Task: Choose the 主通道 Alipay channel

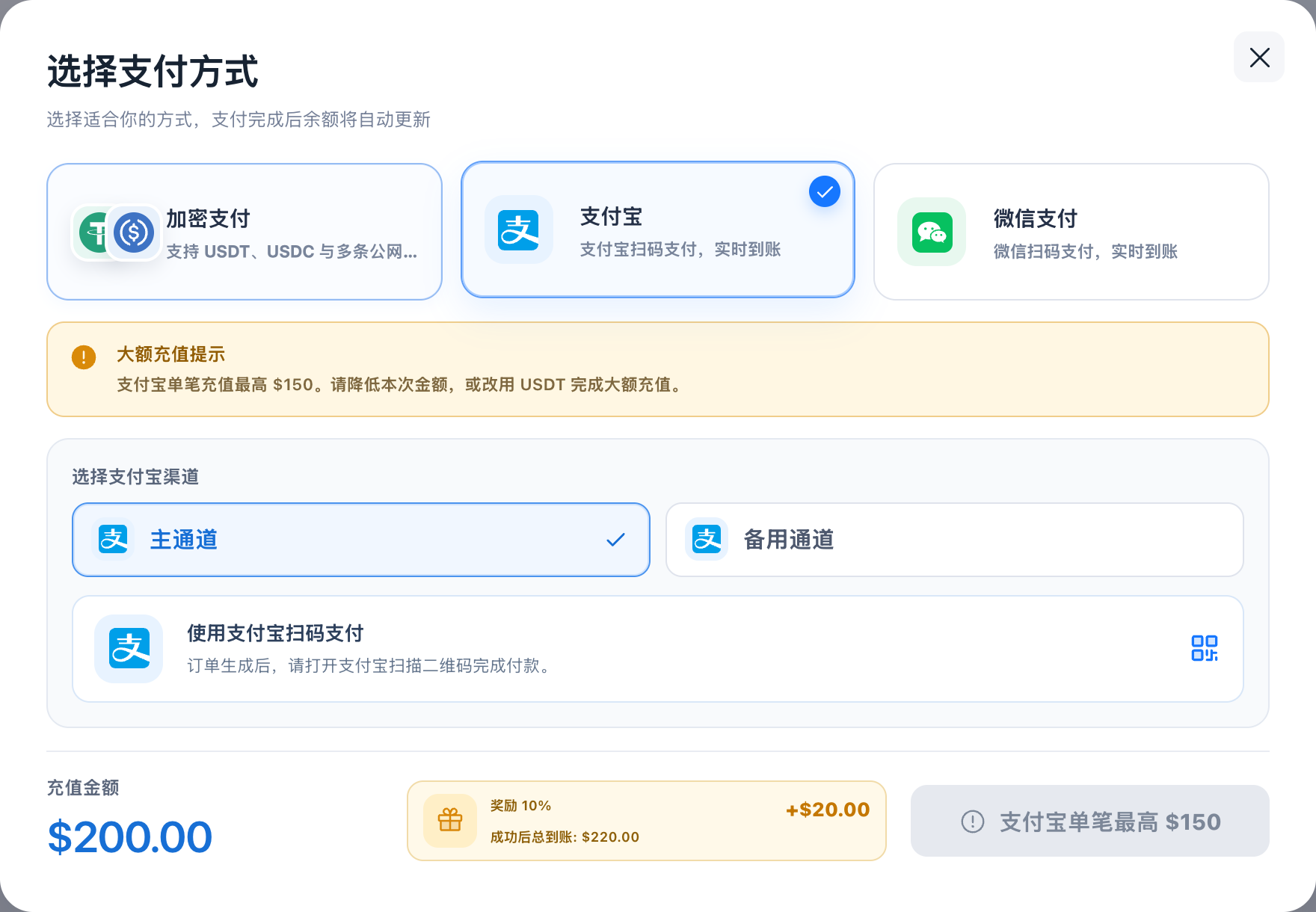Action: pyautogui.click(x=361, y=540)
